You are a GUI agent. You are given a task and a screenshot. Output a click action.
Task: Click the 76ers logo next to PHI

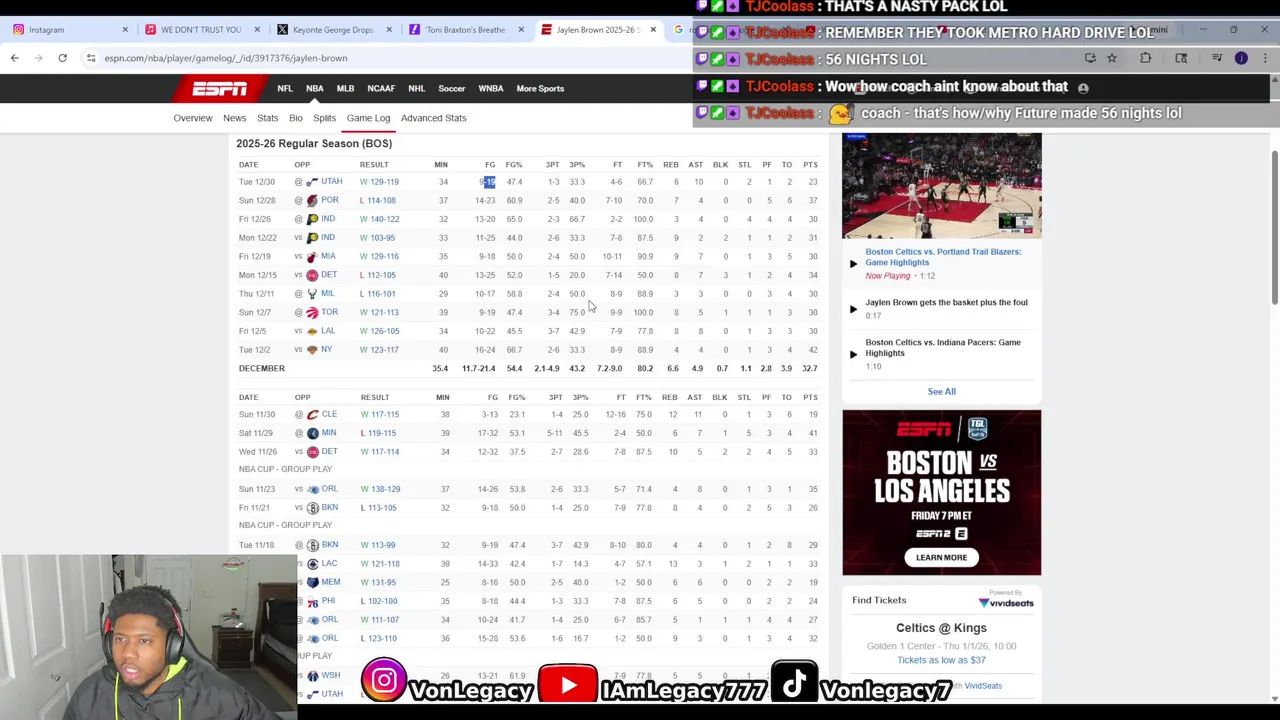[313, 601]
